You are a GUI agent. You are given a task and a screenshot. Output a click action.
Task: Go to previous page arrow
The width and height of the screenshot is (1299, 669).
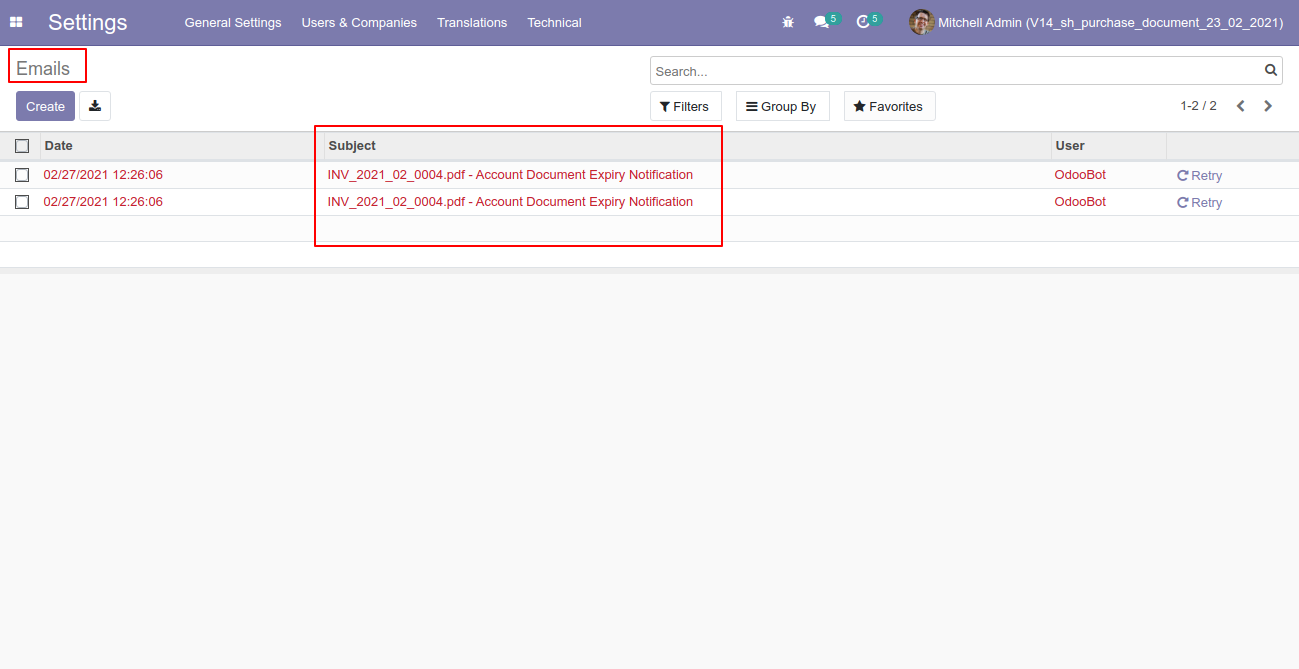tap(1240, 106)
